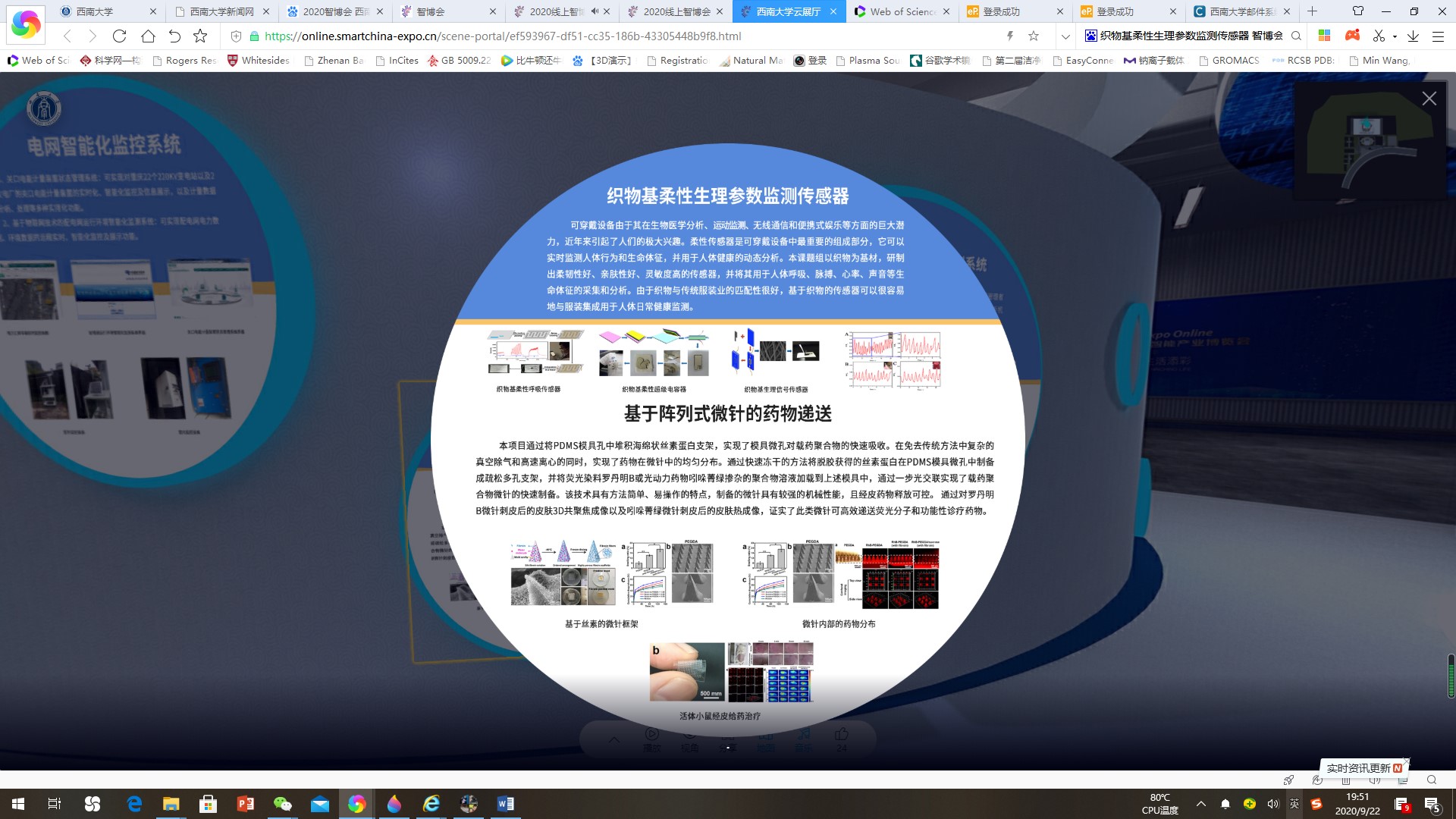Open the browser hamburger menu
The width and height of the screenshot is (1456, 819).
tap(1438, 36)
